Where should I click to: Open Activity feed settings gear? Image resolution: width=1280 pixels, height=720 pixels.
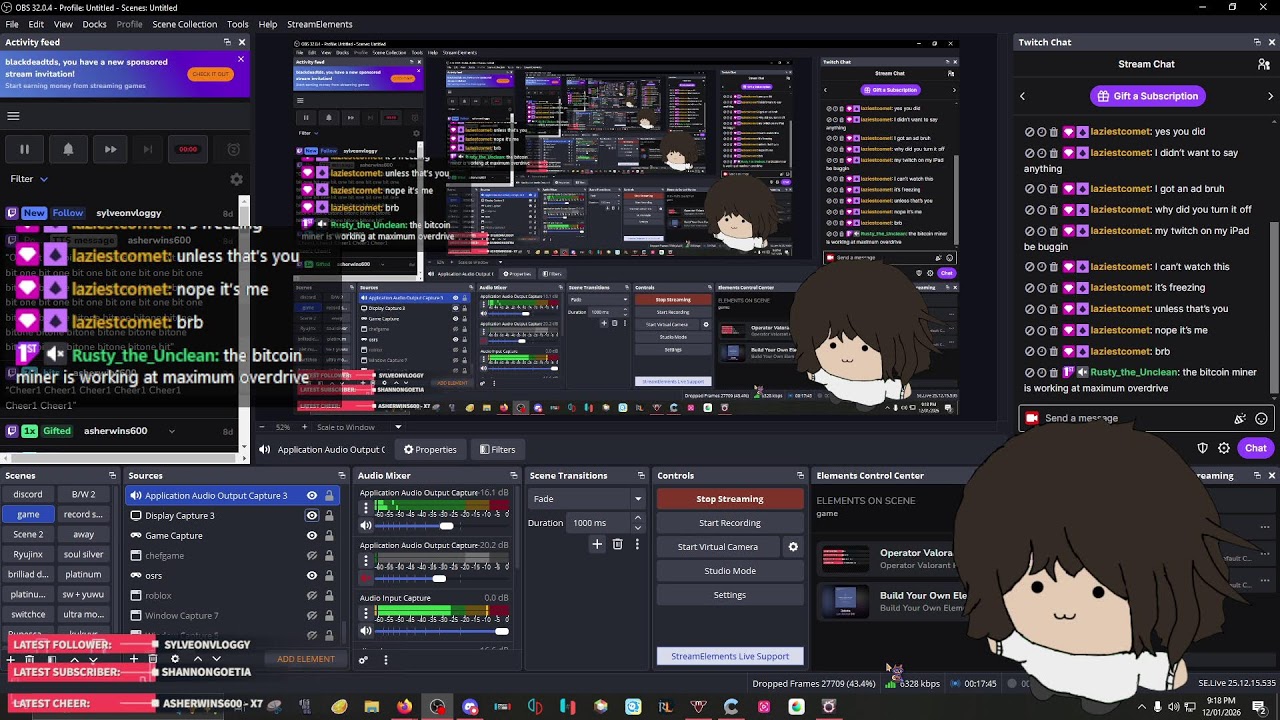tap(236, 179)
